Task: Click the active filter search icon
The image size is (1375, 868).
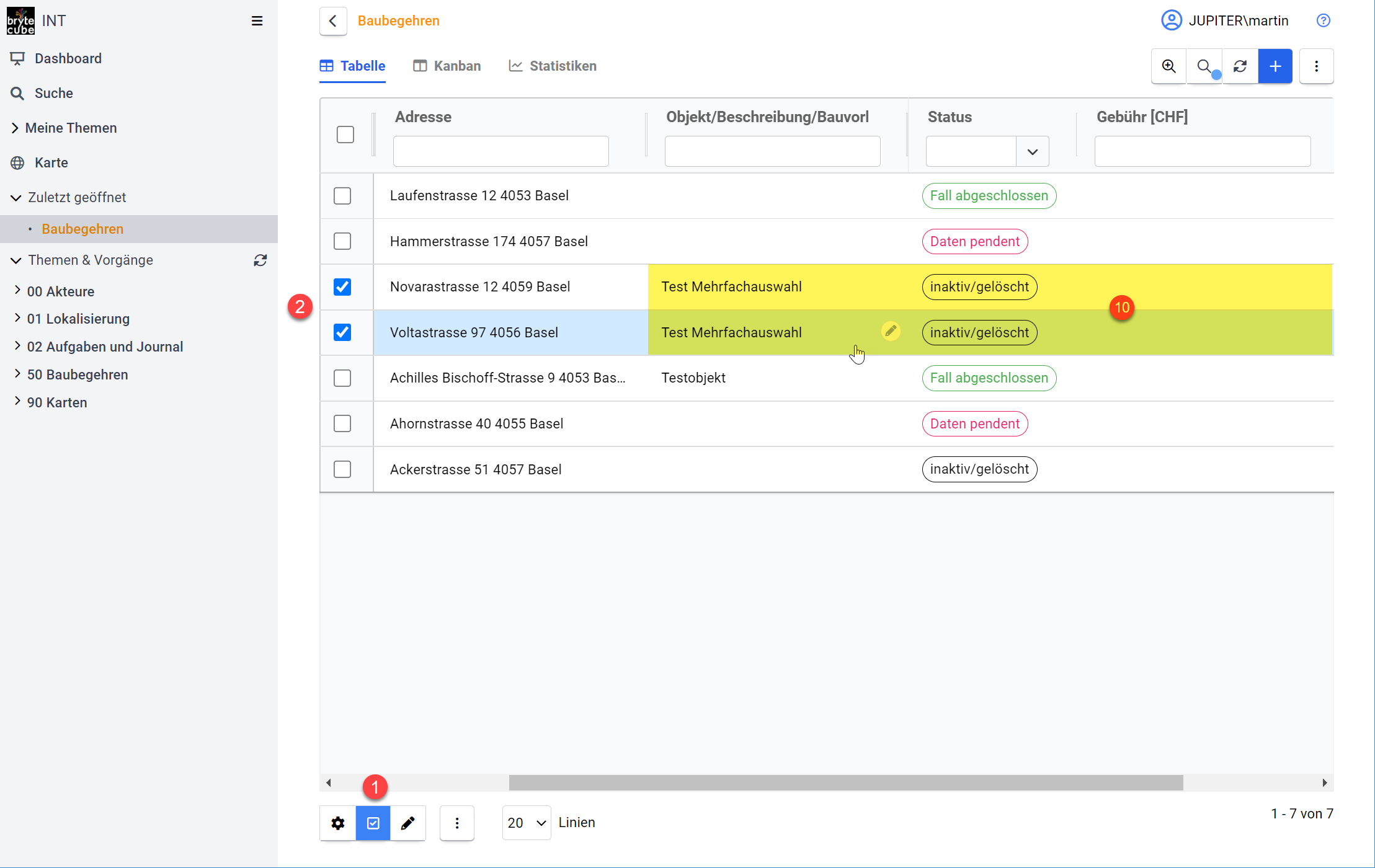Action: click(1204, 66)
